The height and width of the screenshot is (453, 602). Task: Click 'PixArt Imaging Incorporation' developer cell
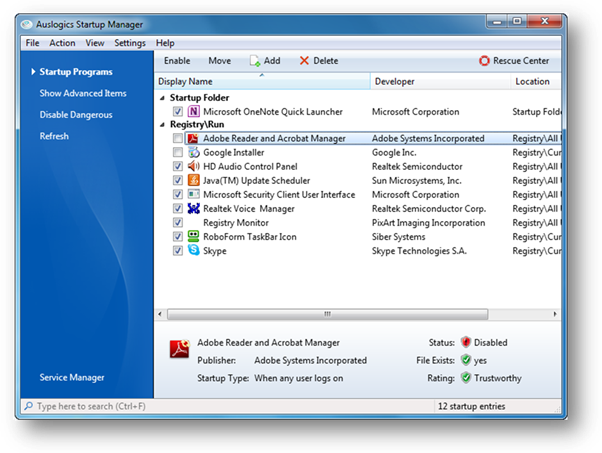tap(428, 223)
